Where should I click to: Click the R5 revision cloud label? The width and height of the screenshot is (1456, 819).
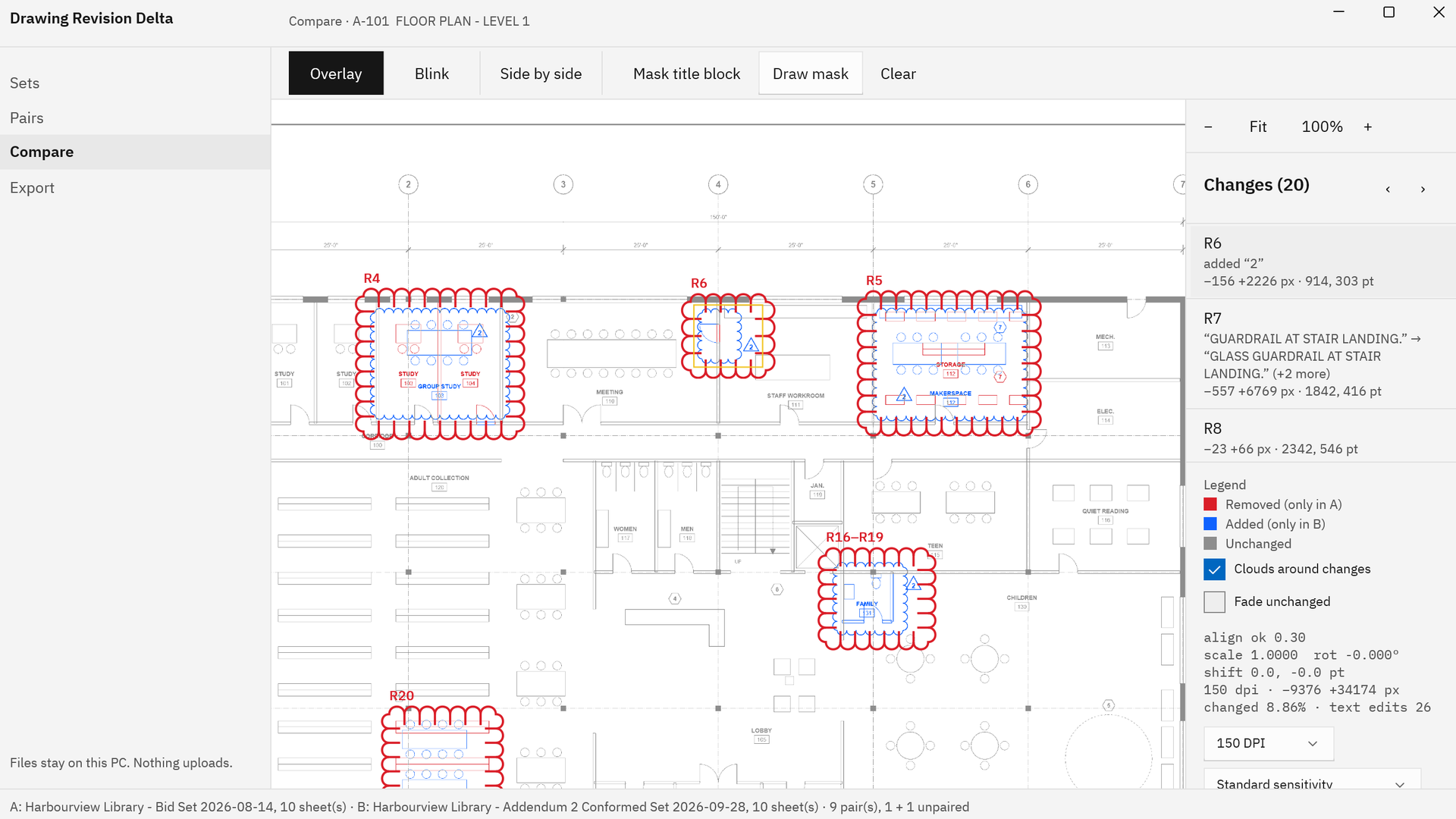coord(874,281)
